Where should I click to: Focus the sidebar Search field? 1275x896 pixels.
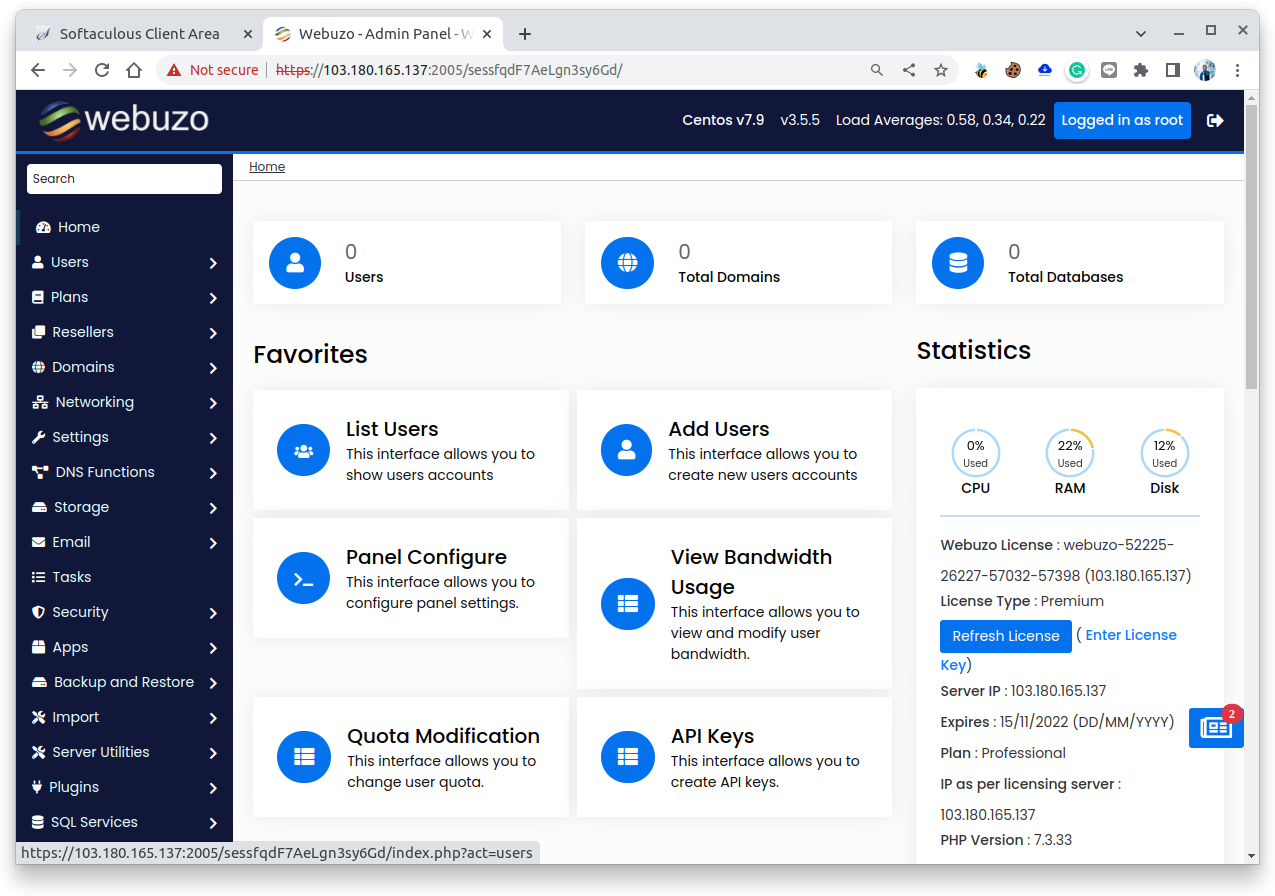point(124,179)
